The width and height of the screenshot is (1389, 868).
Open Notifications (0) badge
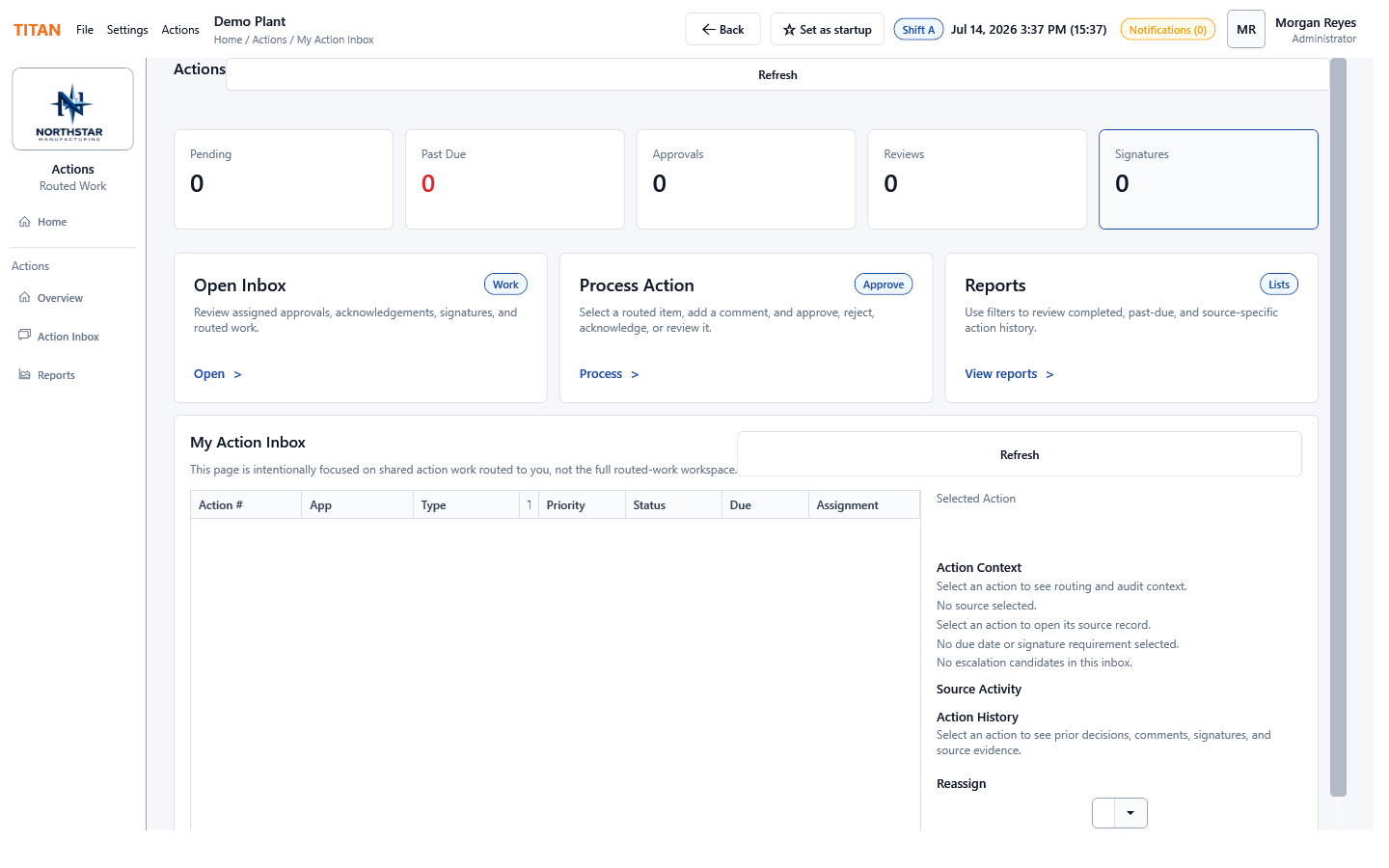1167,30
